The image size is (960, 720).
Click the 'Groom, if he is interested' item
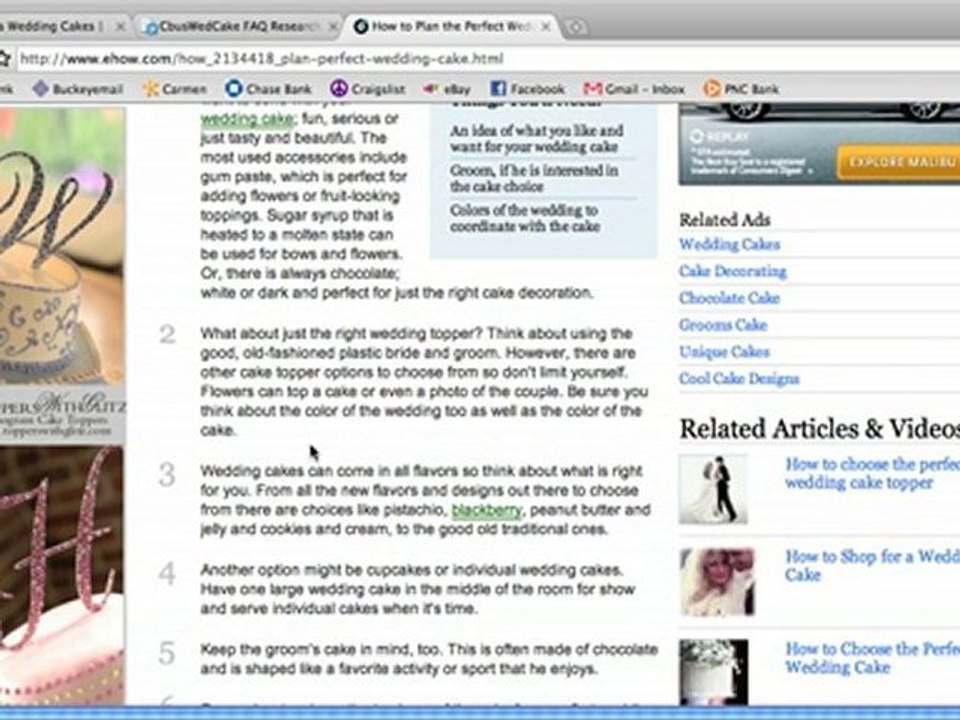(x=534, y=178)
